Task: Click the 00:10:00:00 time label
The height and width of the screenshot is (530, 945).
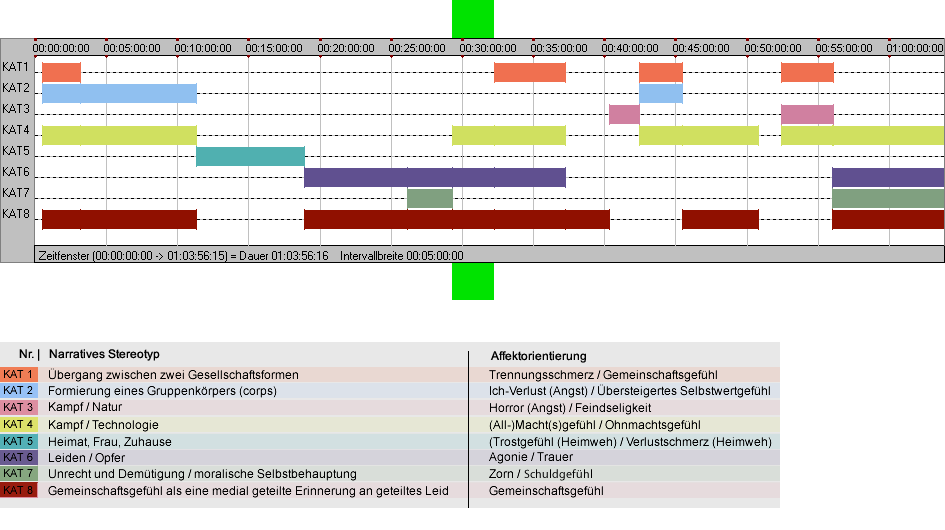Action: point(203,48)
